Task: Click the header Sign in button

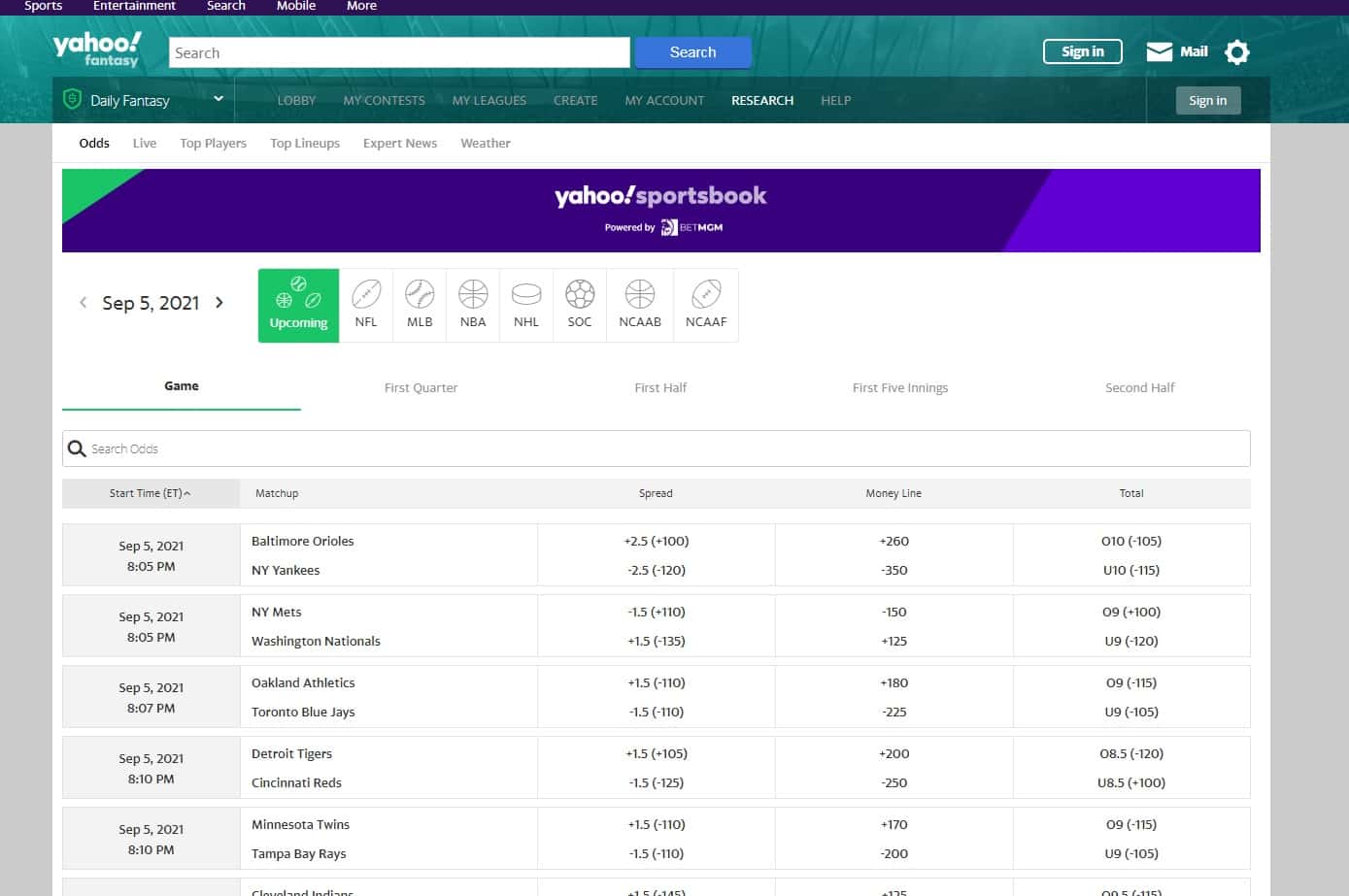Action: pyautogui.click(x=1082, y=51)
